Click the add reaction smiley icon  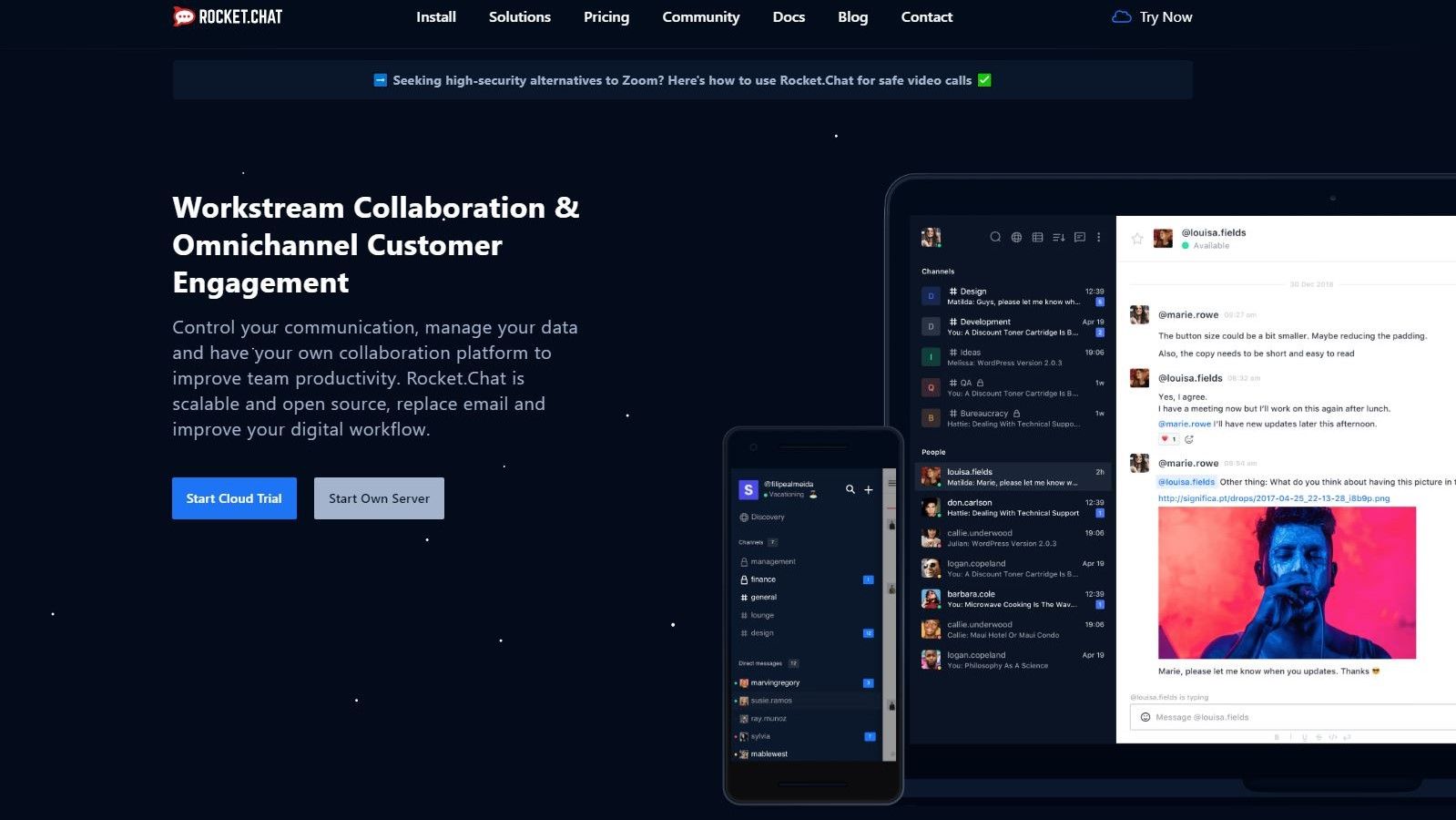[x=1189, y=439]
